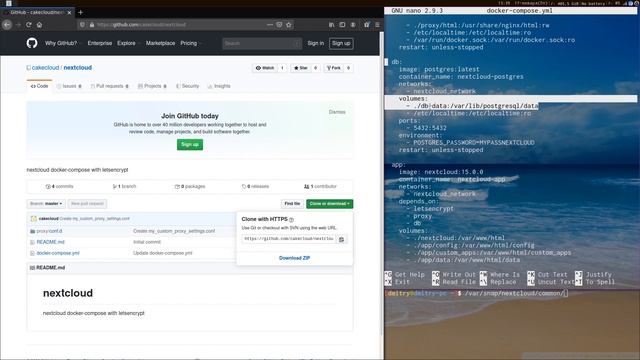Expand the Pricing menu
Viewport: 640px width, 360px height.
[190, 43]
